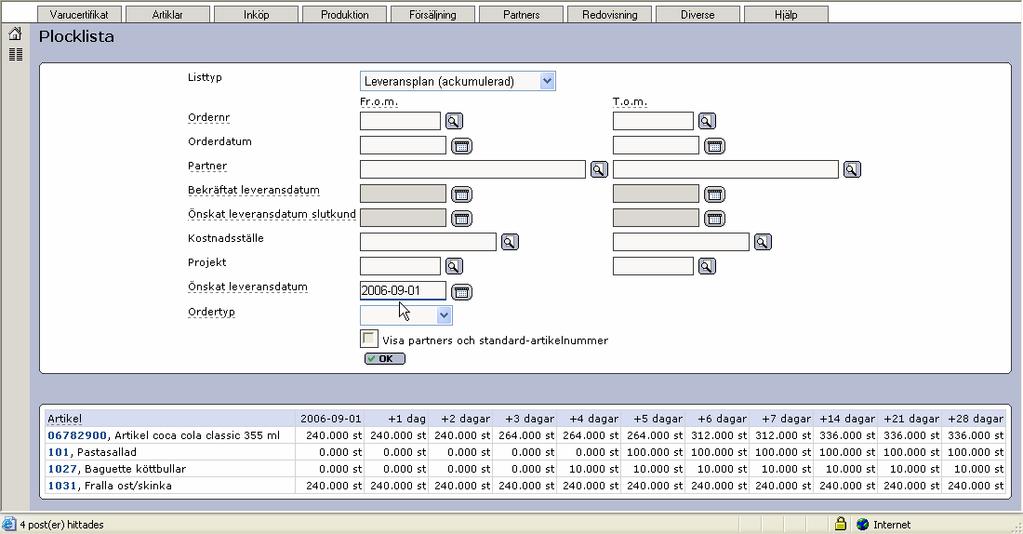Select Pastasallad +5 dagar value 100.000 st
Screen dimensions: 1023x534
(655, 452)
